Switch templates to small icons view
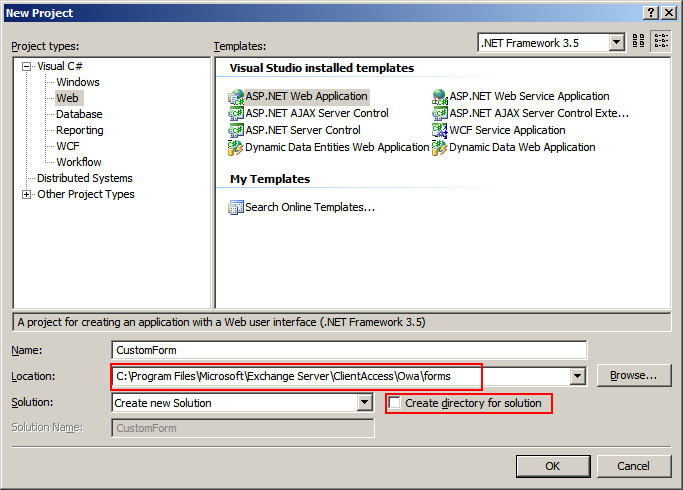 [x=661, y=41]
